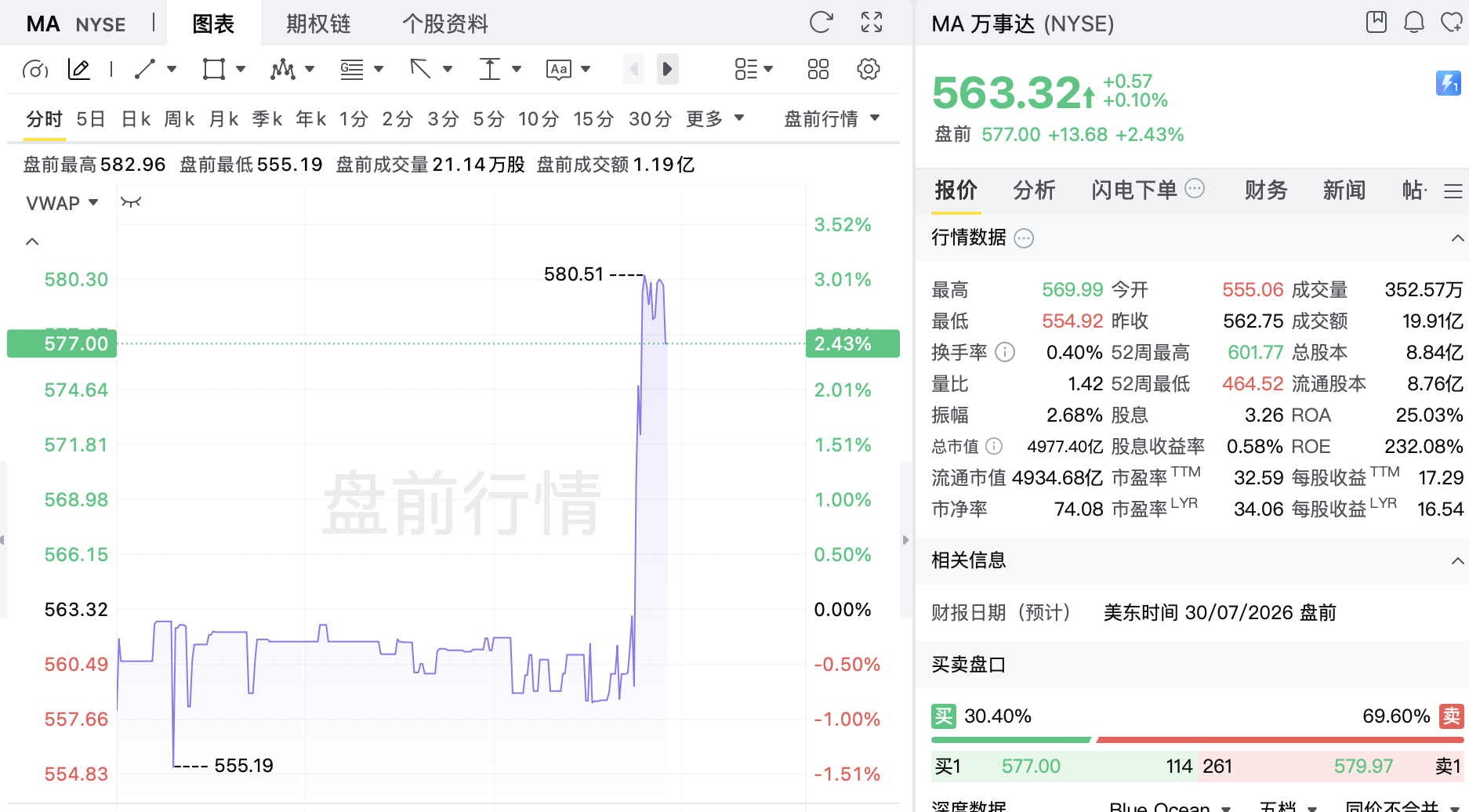Open the trend line tool dropdown arrow

(x=172, y=69)
